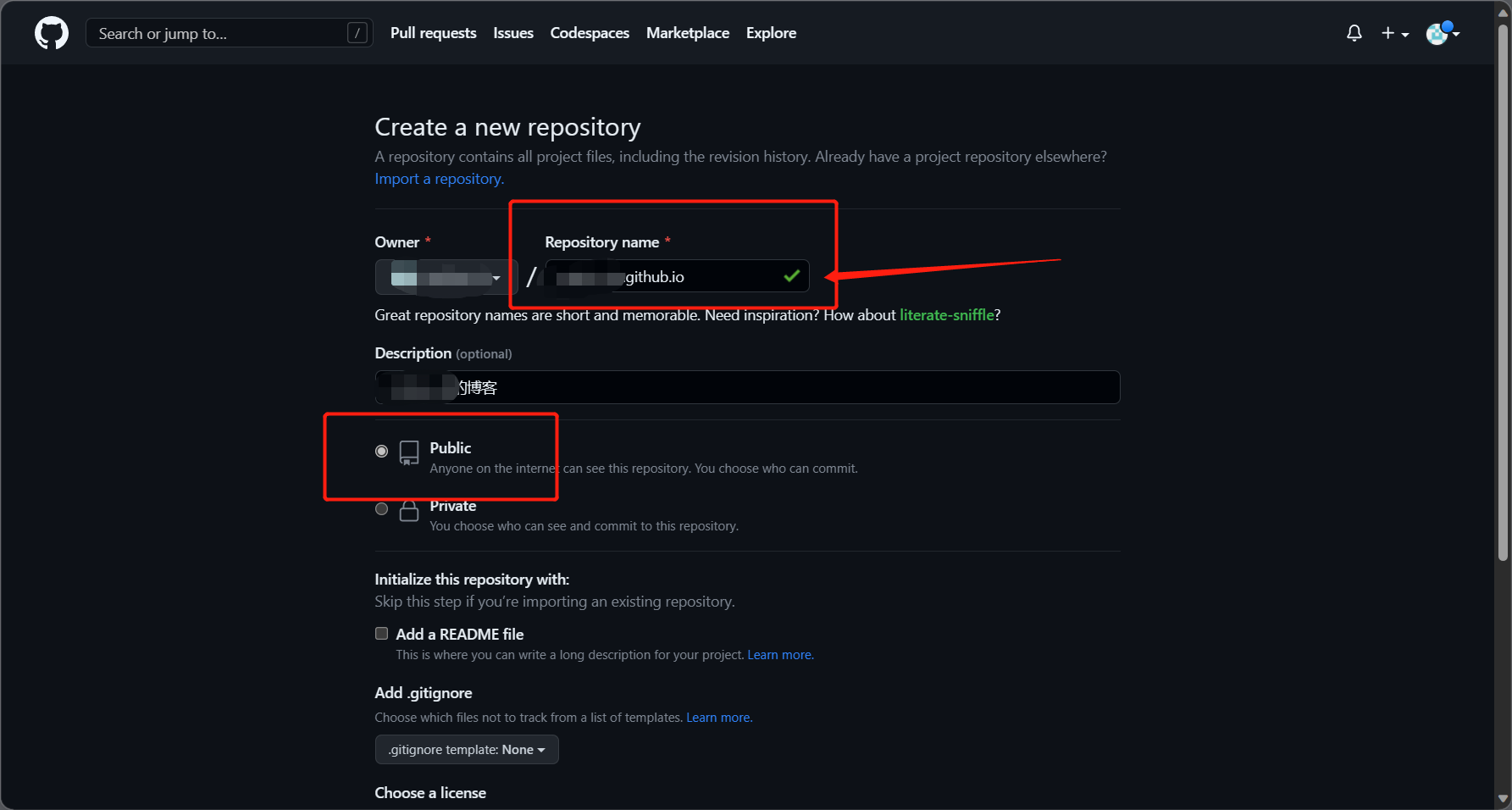This screenshot has width=1512, height=810.
Task: Open the GitHub home logo
Action: 52,33
